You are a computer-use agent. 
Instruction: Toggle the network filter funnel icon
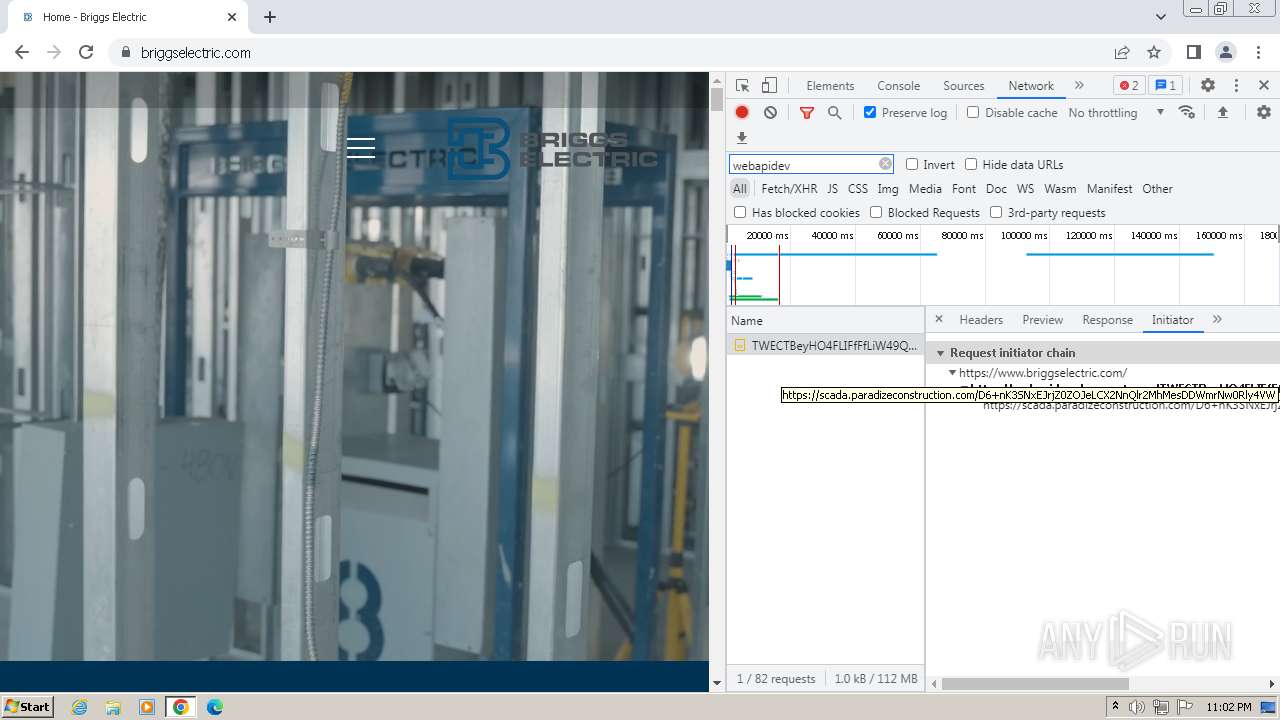(806, 113)
